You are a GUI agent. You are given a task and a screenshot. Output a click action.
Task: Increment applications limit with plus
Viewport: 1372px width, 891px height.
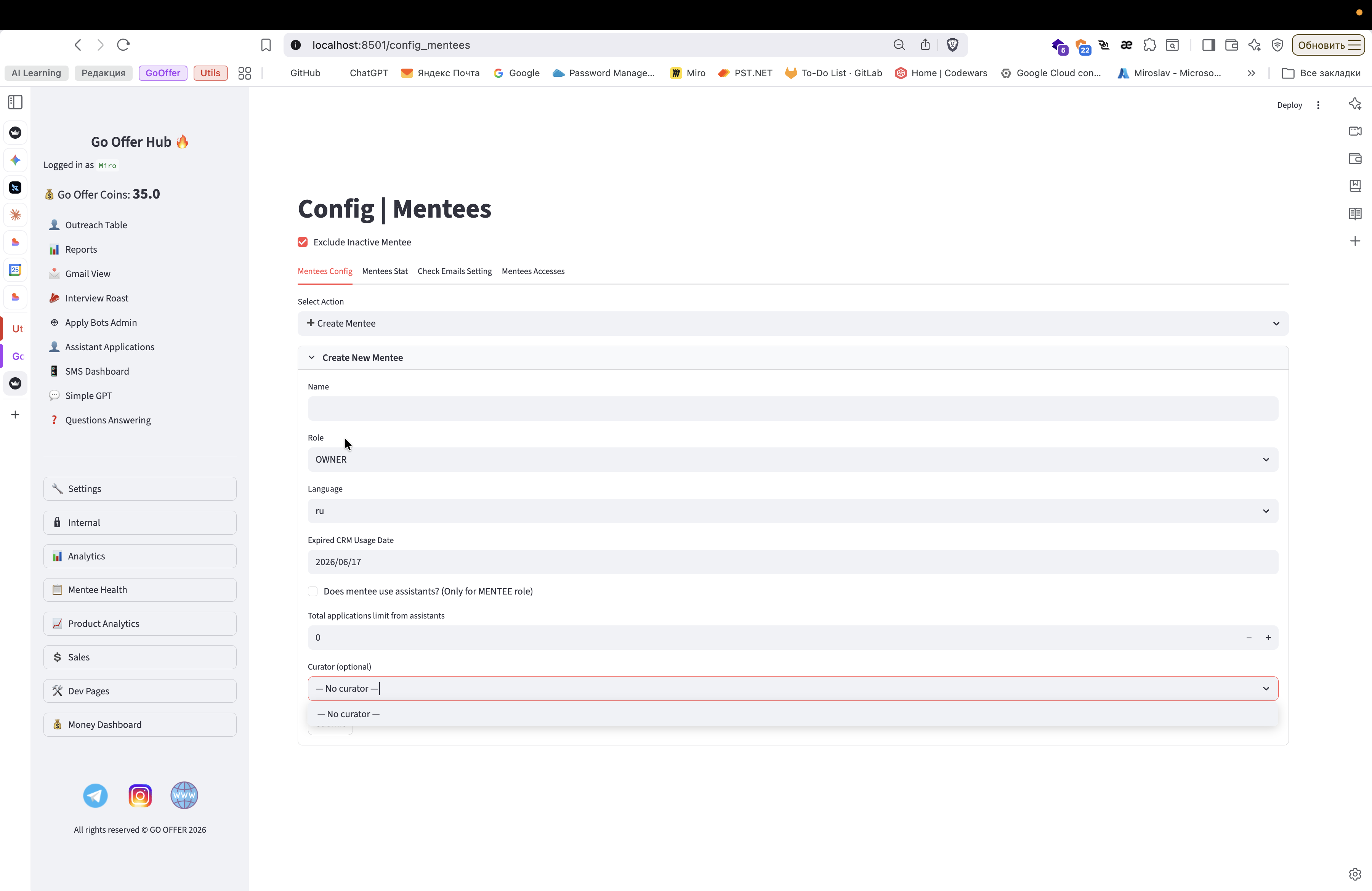point(1268,638)
